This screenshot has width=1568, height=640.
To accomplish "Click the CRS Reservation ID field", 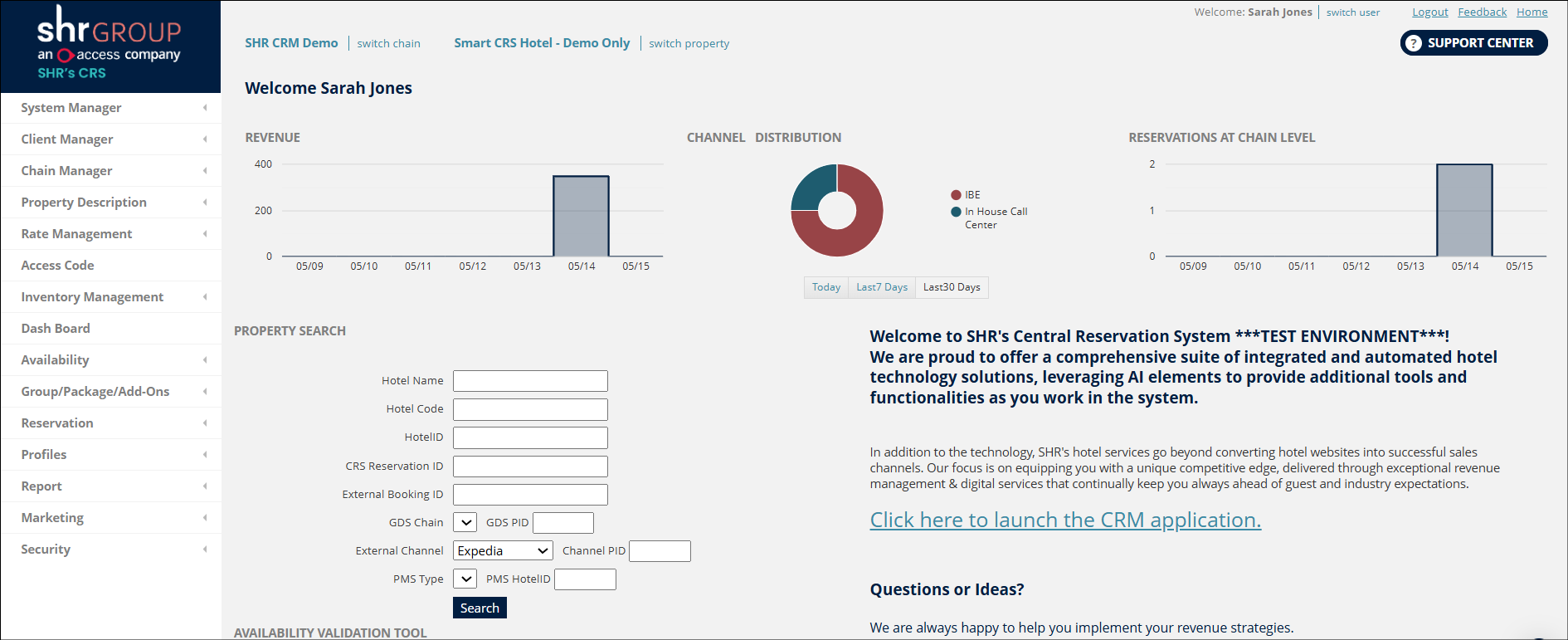I will click(x=530, y=466).
